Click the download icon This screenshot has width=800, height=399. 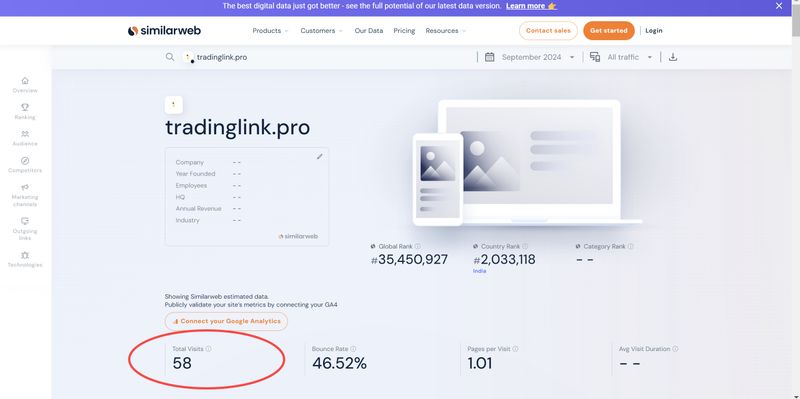[x=673, y=57]
